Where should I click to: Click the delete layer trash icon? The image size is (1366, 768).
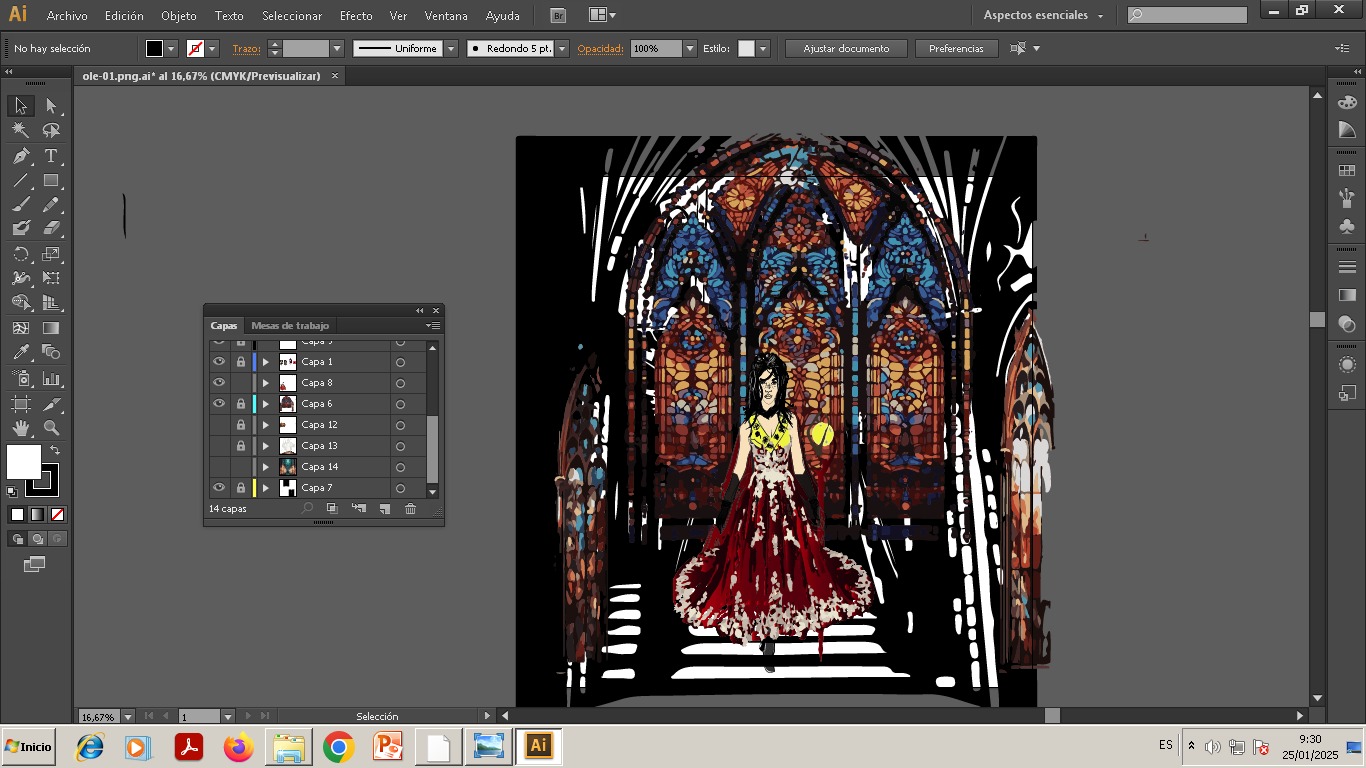pos(410,509)
